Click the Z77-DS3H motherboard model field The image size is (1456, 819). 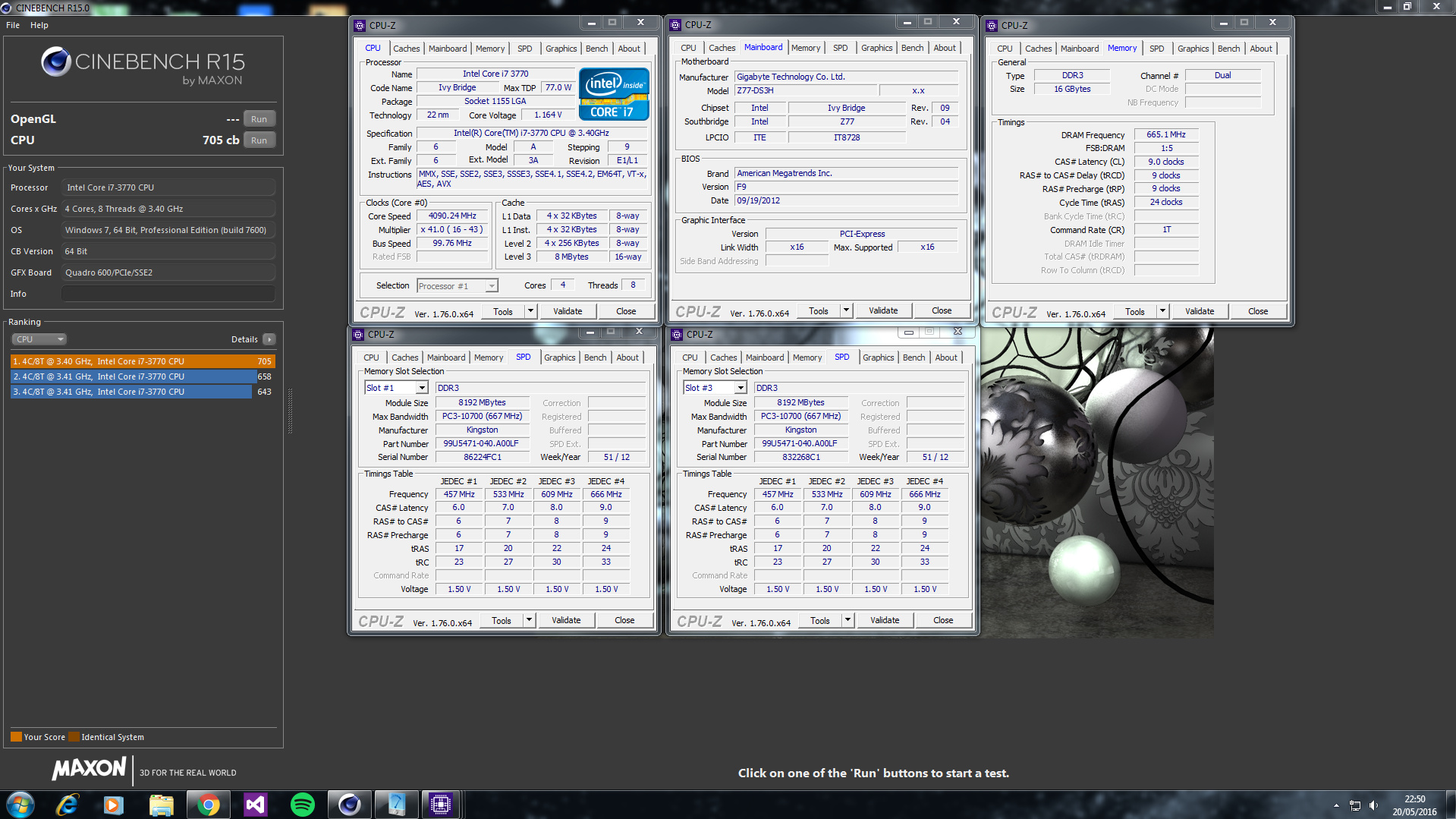(806, 90)
